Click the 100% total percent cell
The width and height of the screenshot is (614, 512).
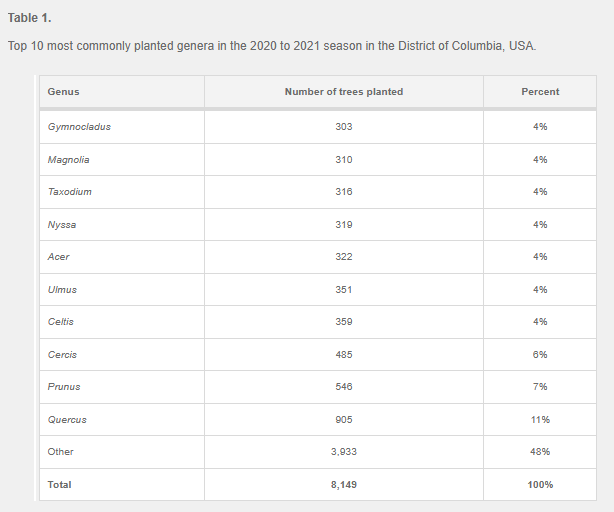click(x=540, y=485)
